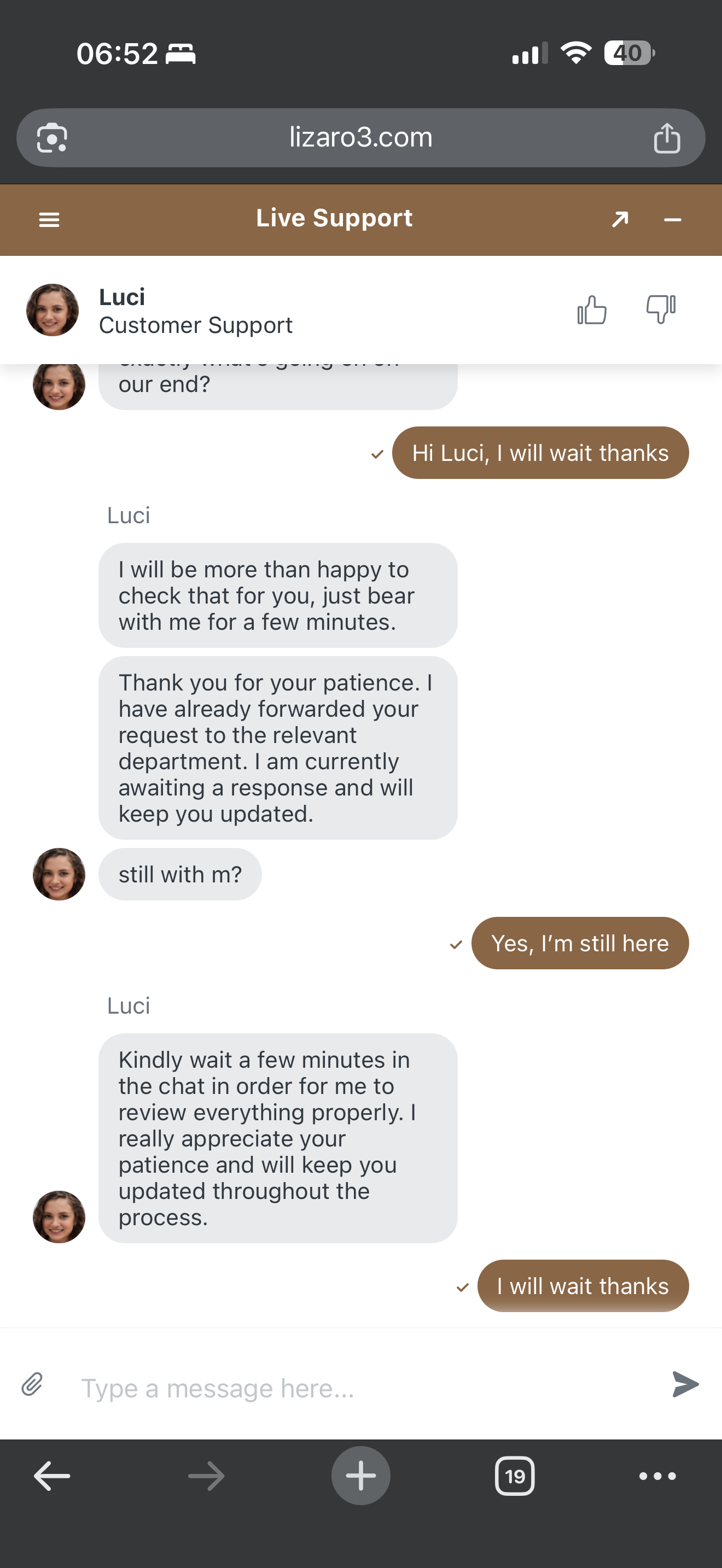
Task: Open the tab switcher showing 19 tabs
Action: 514,1476
